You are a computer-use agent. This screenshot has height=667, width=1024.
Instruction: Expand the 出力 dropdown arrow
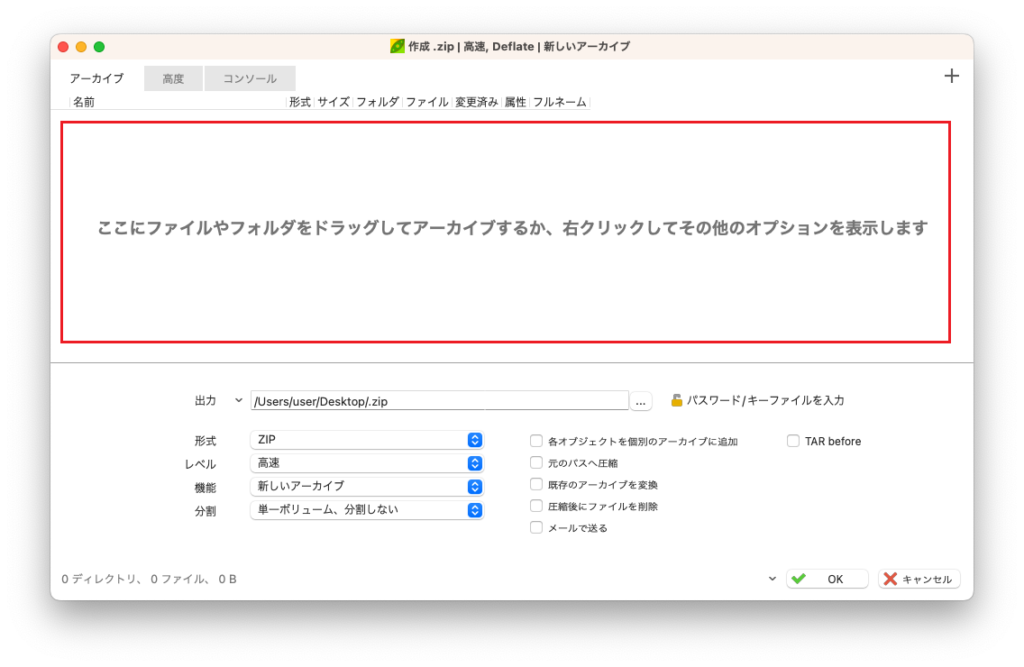238,400
